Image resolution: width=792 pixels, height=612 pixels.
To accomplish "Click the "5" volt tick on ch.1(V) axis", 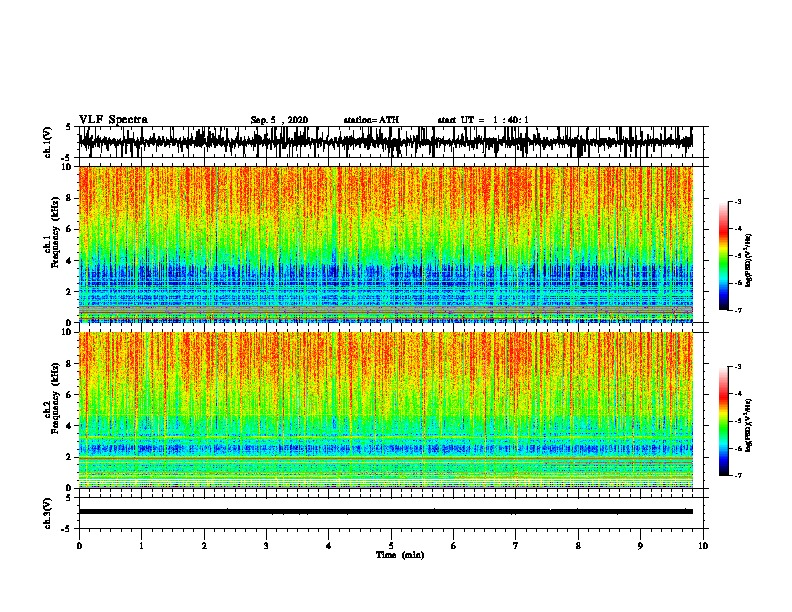I will pyautogui.click(x=68, y=127).
